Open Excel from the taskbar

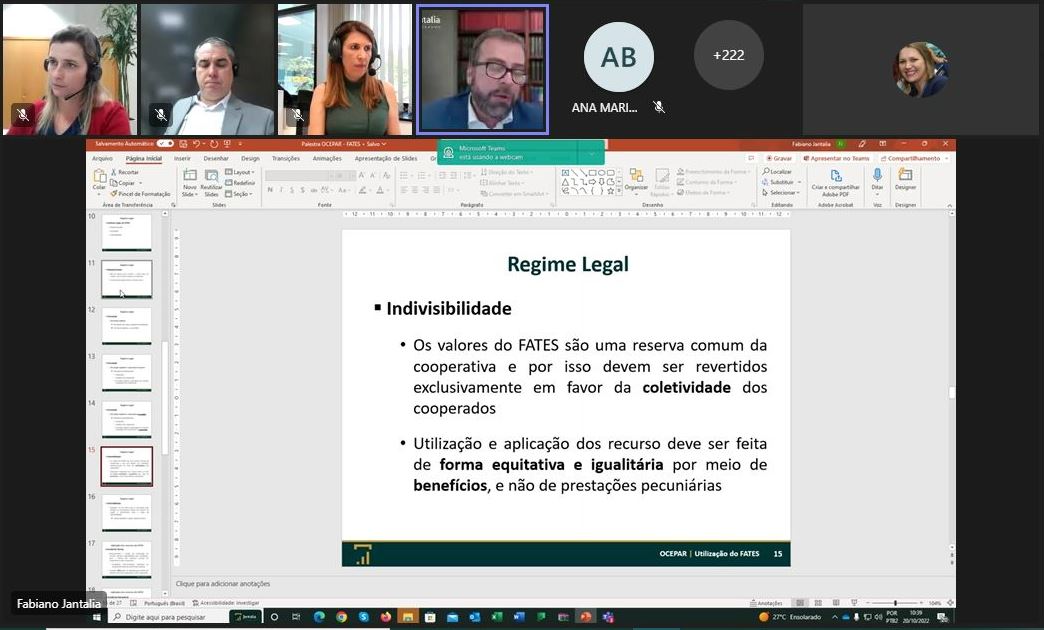(x=497, y=617)
